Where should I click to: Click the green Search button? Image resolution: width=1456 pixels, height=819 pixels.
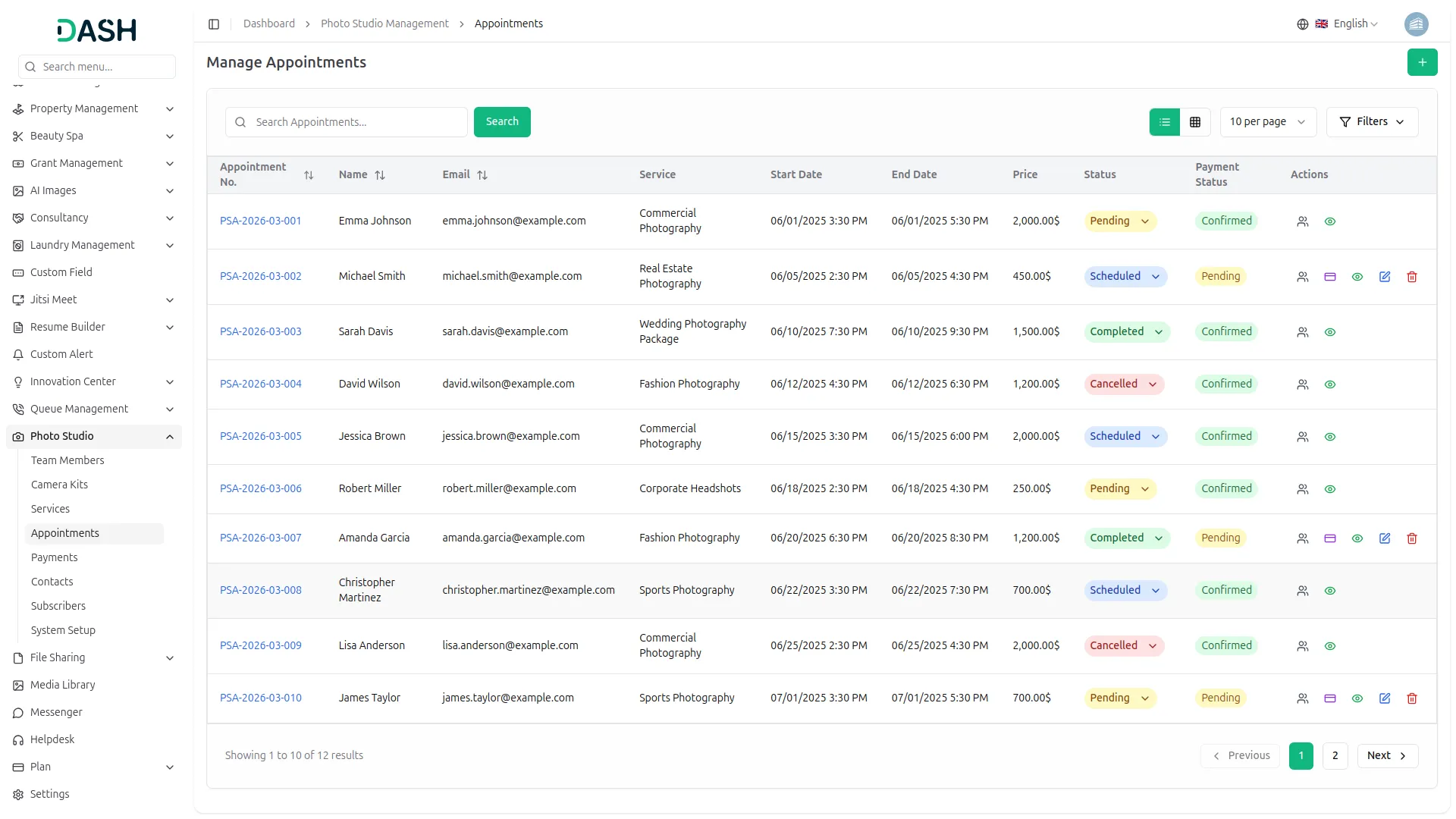(502, 122)
